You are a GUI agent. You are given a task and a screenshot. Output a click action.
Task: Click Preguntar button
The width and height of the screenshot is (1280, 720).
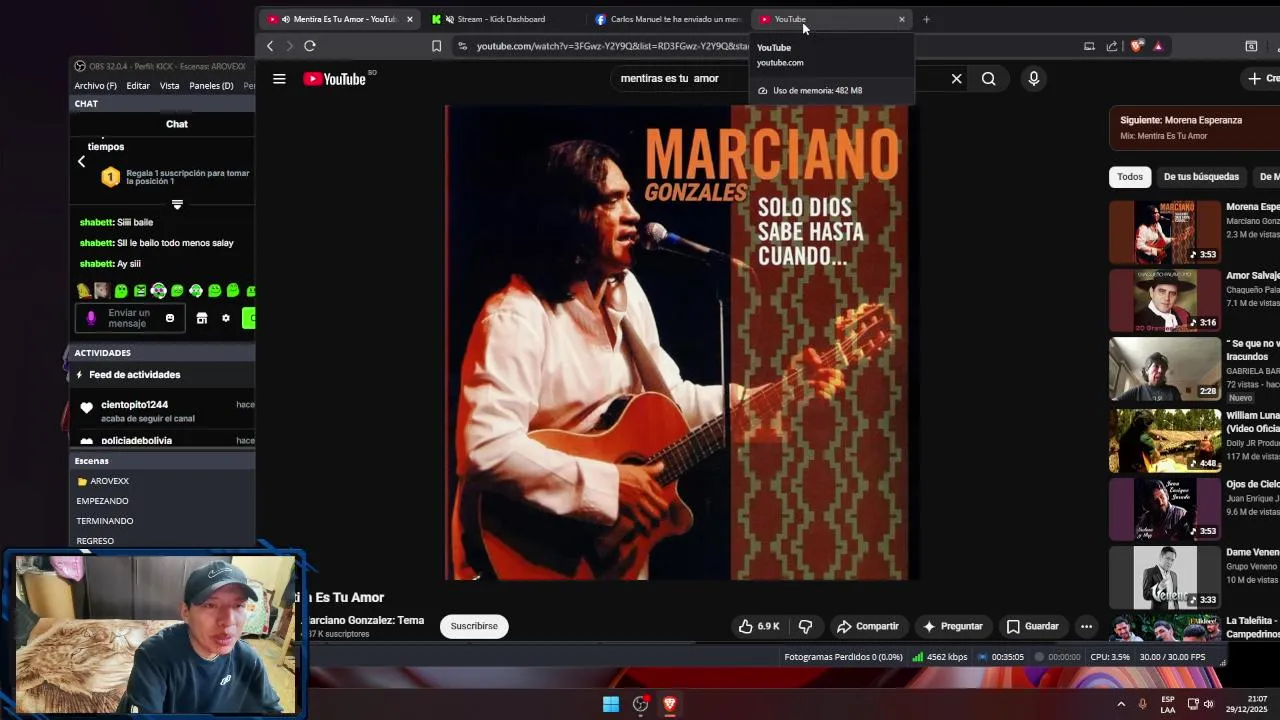click(952, 626)
